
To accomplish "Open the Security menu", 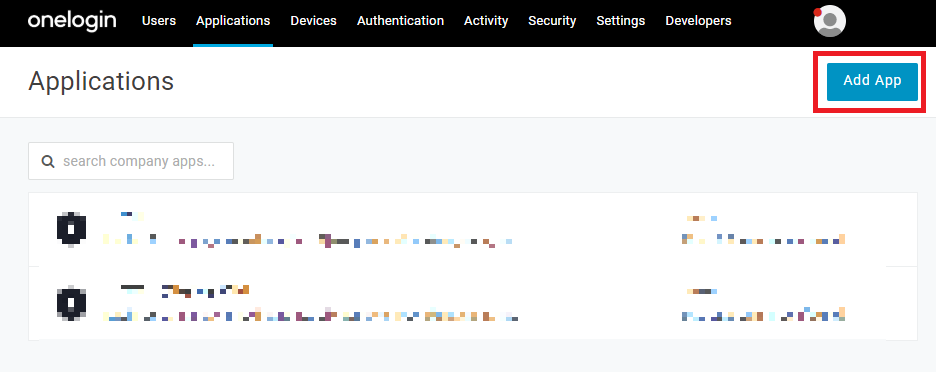I will [x=552, y=21].
